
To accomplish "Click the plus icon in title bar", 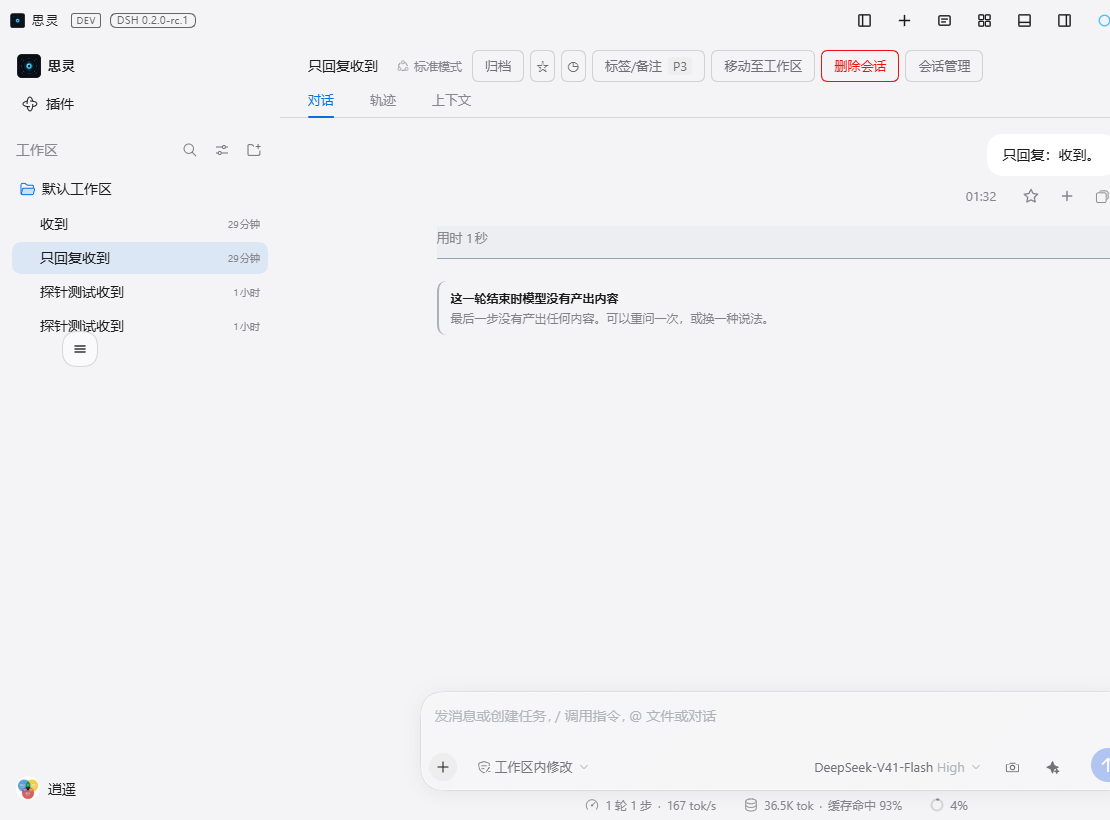I will click(x=904, y=21).
